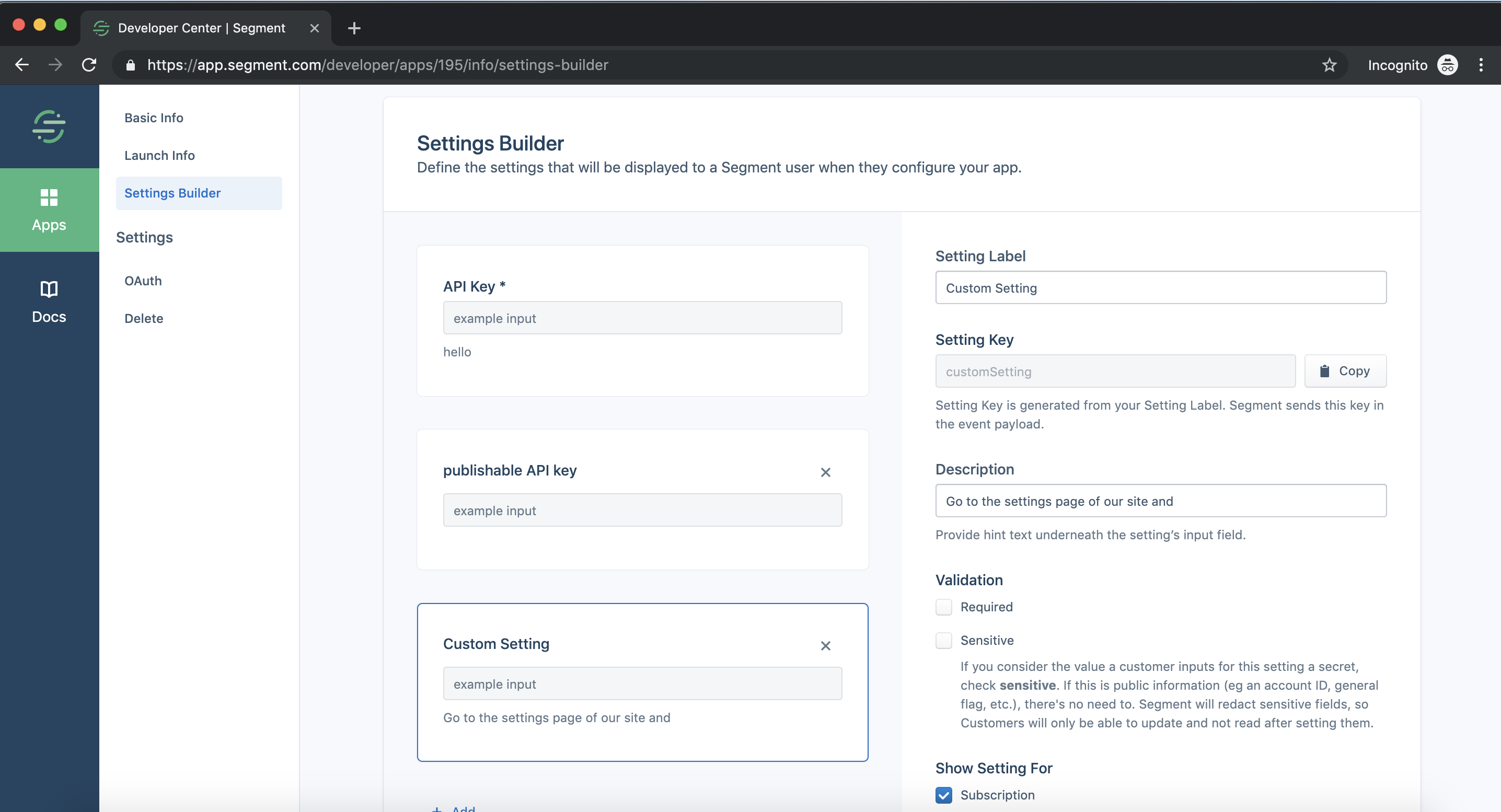Go to Launch Info section
This screenshot has height=812, width=1501.
159,156
